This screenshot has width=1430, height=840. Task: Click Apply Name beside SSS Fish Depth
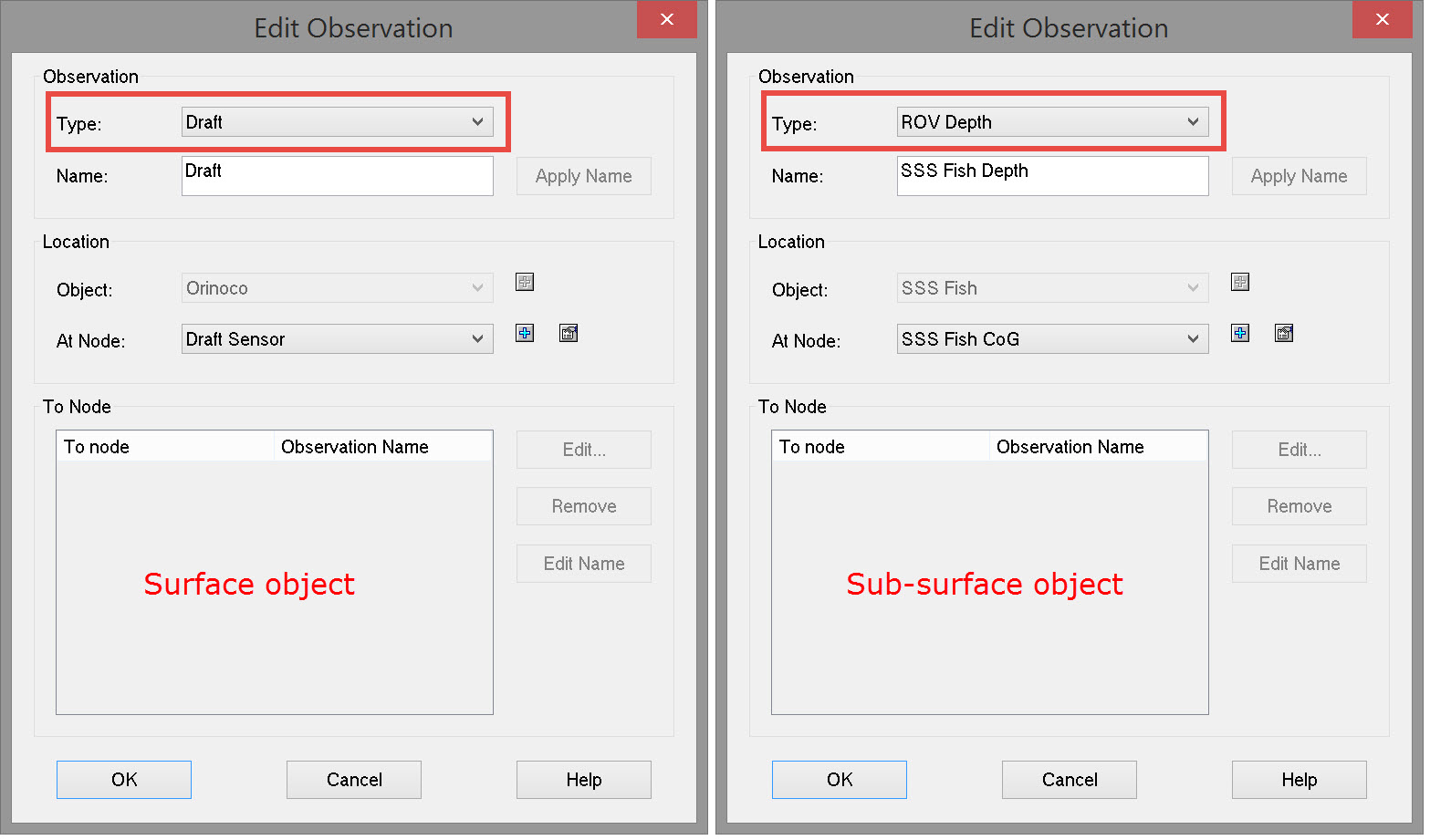tap(1299, 176)
